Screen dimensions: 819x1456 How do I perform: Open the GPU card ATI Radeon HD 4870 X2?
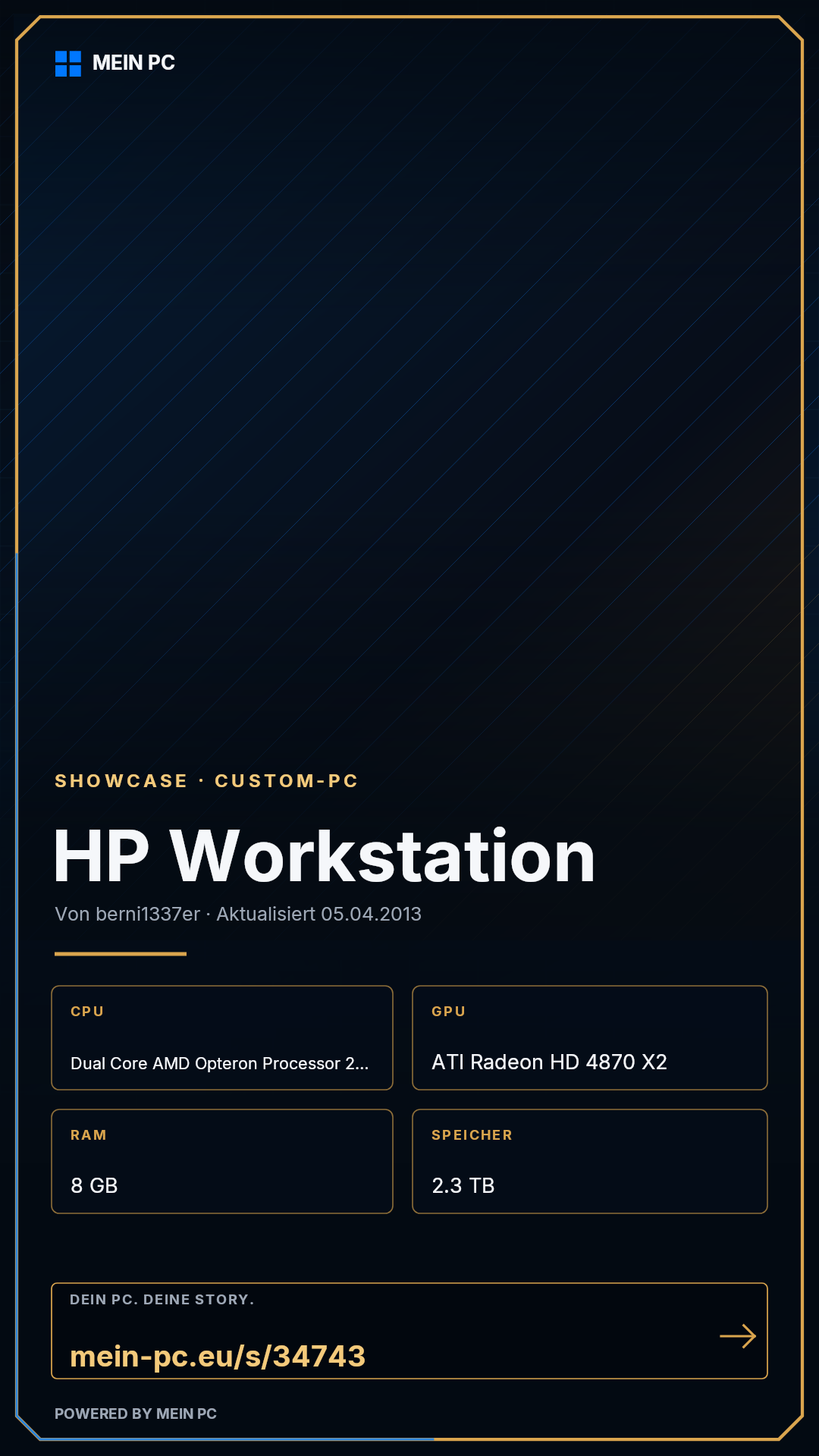coord(590,1037)
